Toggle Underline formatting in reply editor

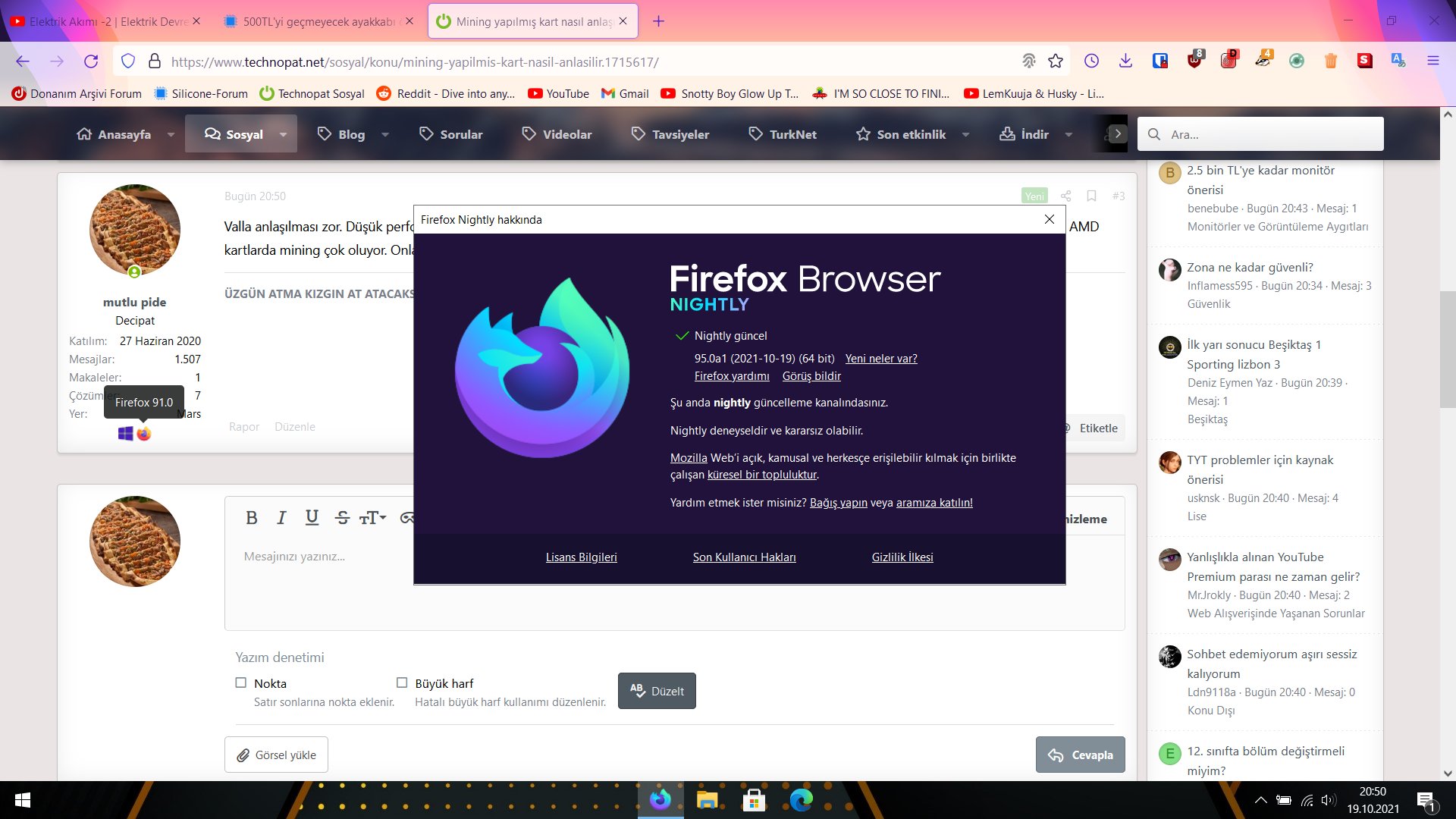pyautogui.click(x=312, y=518)
